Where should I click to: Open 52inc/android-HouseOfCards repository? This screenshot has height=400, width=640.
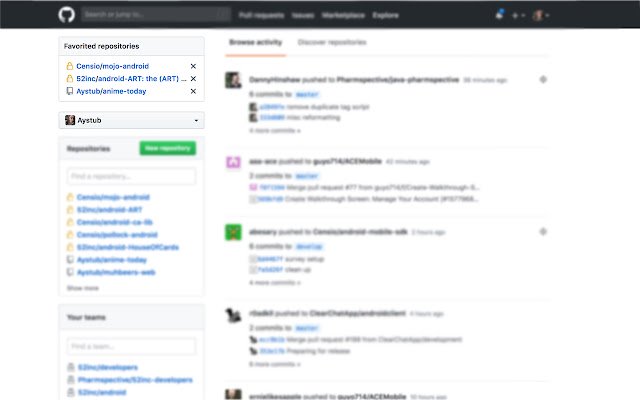tap(128, 247)
